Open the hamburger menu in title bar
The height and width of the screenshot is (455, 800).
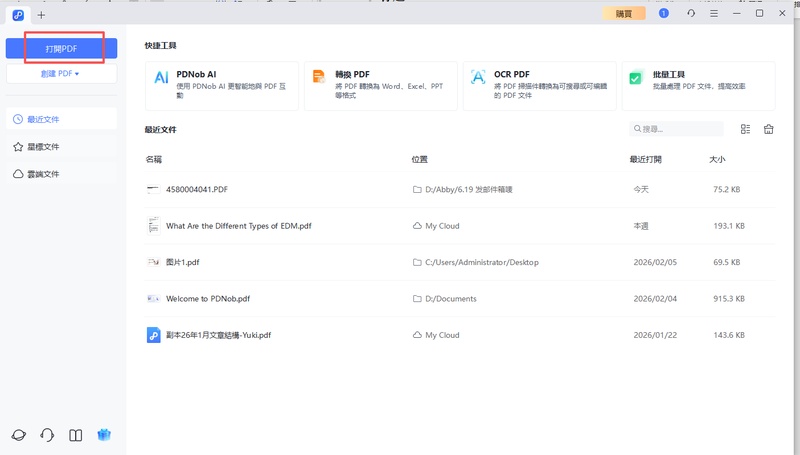click(713, 14)
